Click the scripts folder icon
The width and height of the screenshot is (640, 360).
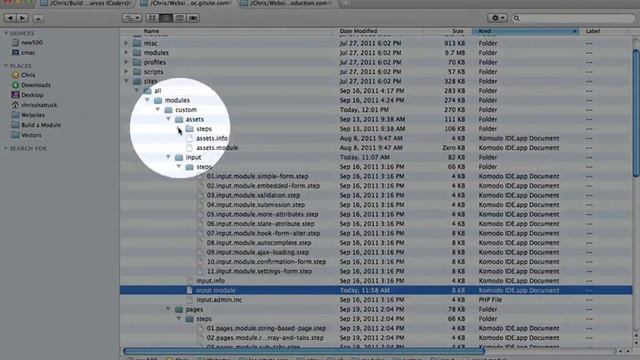pos(137,71)
